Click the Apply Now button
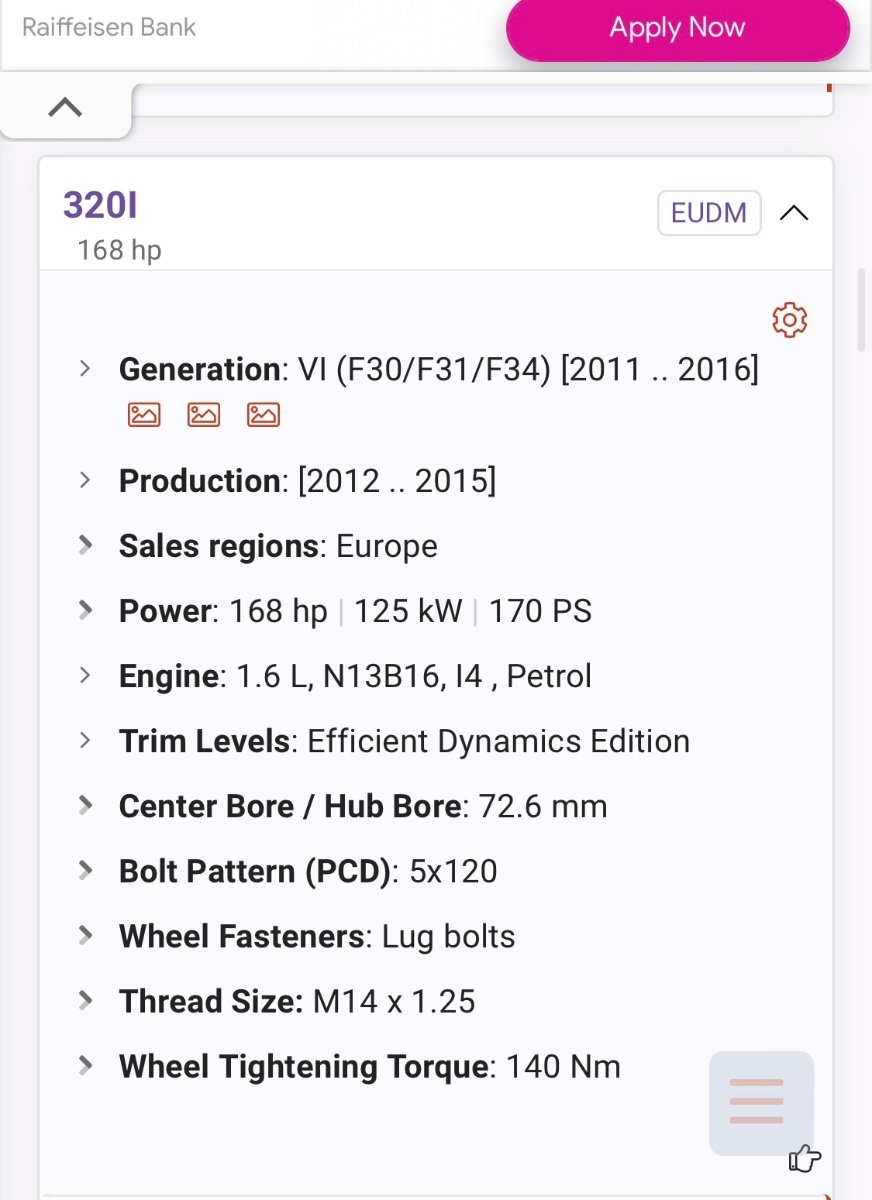 [678, 28]
